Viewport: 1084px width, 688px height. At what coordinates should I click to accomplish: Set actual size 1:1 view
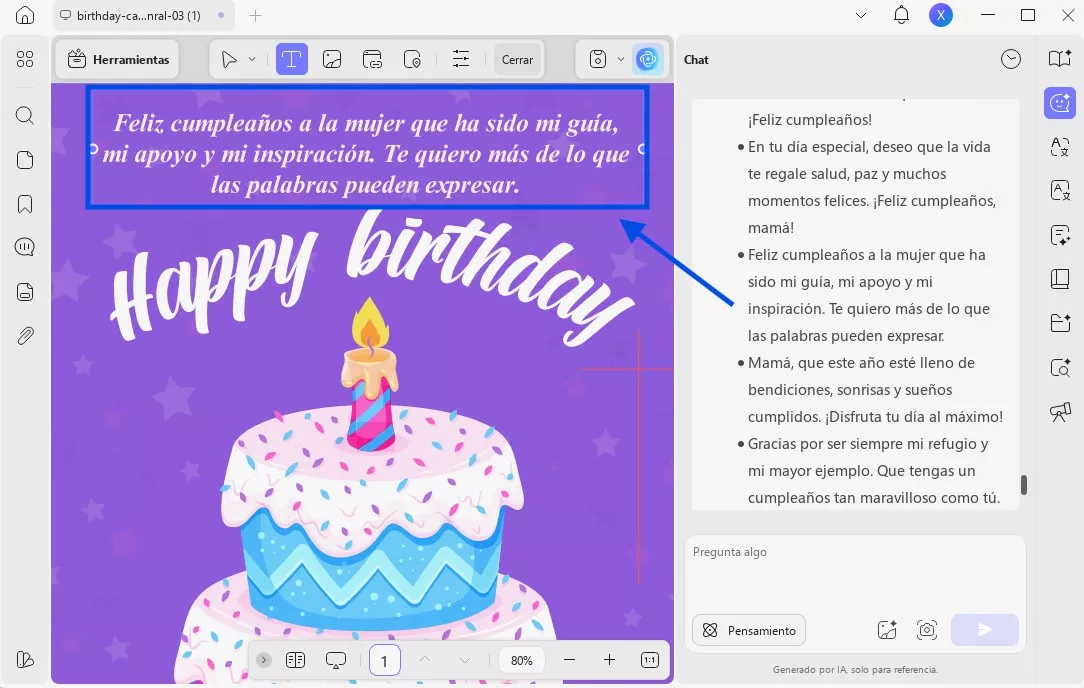pyautogui.click(x=650, y=660)
